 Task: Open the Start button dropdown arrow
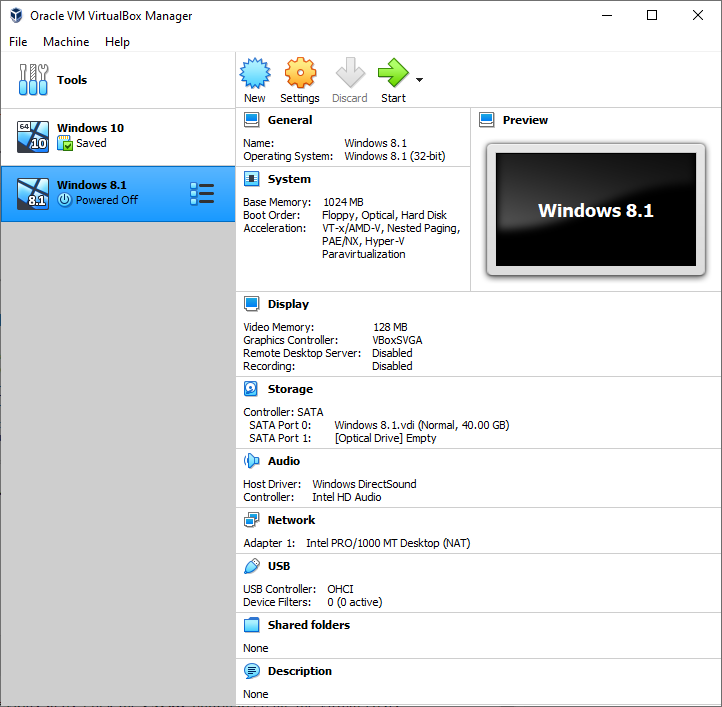[419, 80]
